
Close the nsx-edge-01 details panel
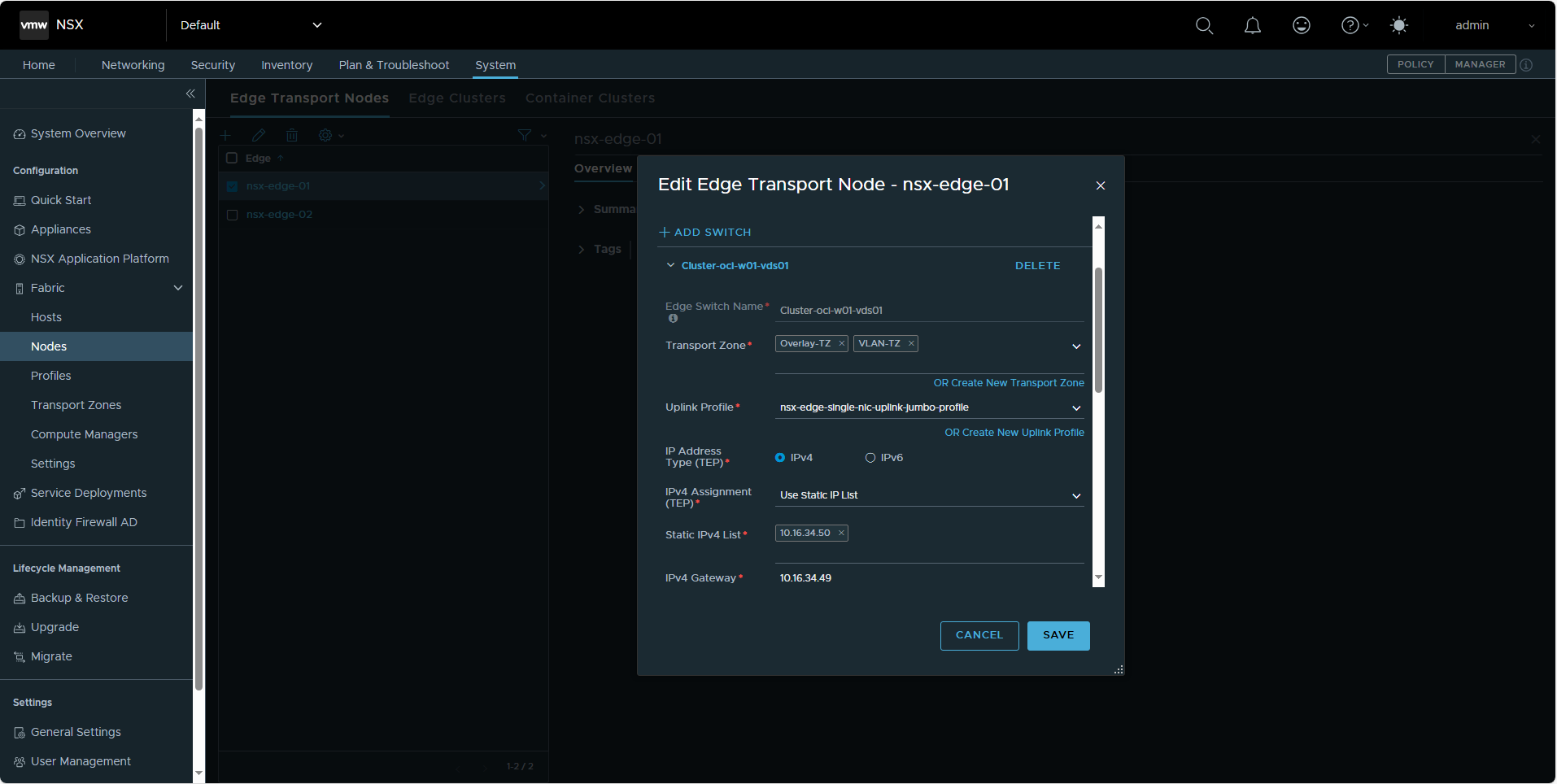pos(1536,139)
